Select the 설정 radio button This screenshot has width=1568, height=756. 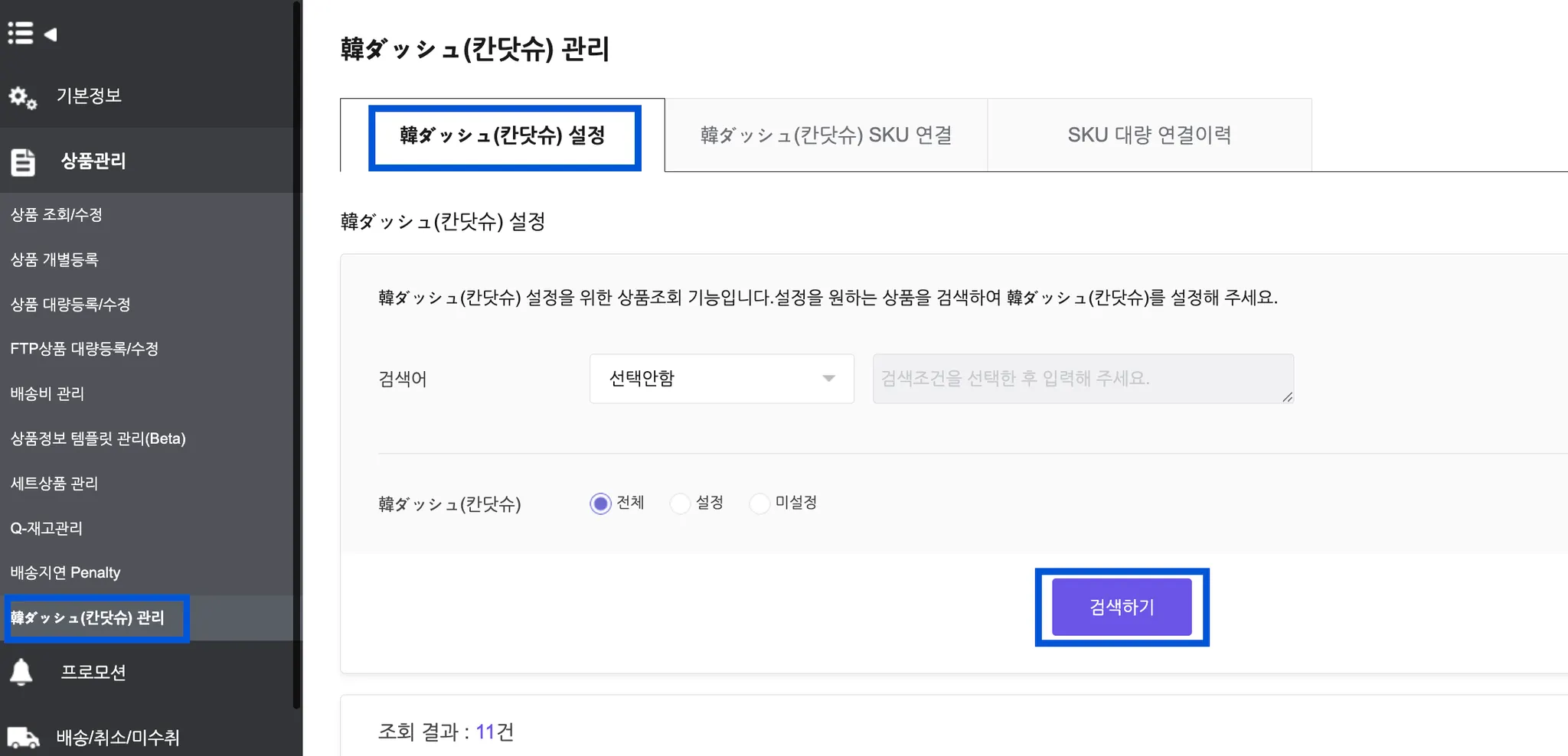click(x=680, y=503)
